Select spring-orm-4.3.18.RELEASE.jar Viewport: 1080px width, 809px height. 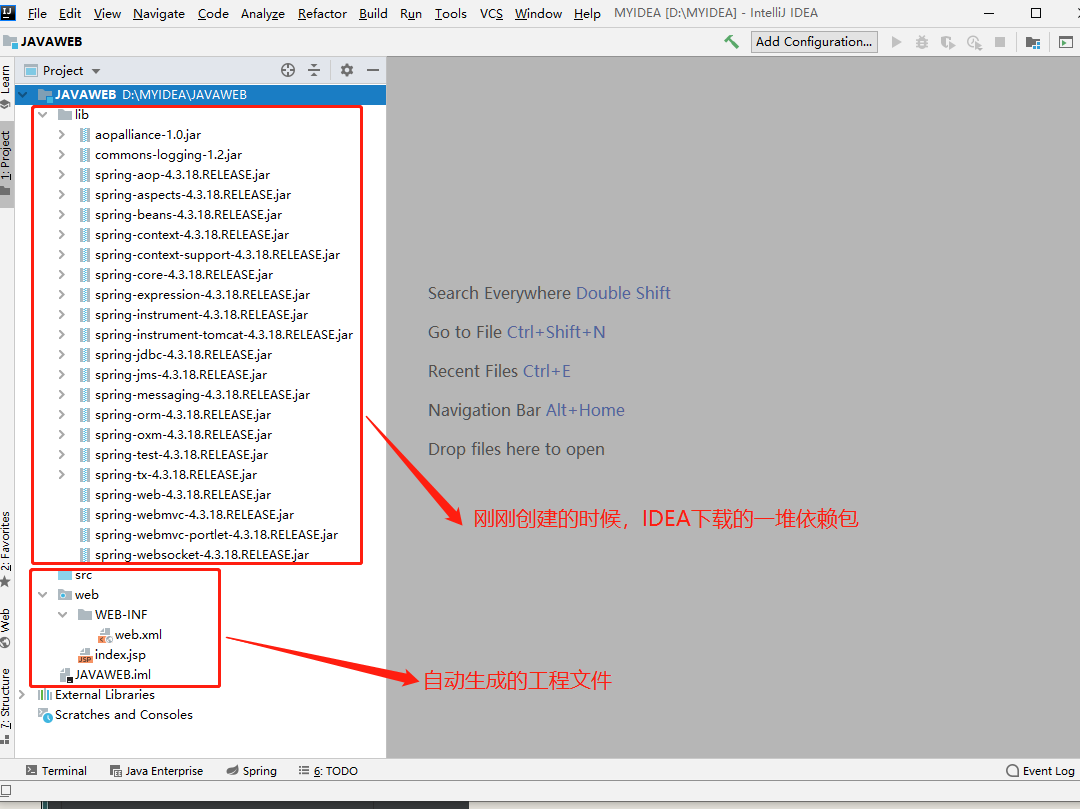(x=183, y=415)
